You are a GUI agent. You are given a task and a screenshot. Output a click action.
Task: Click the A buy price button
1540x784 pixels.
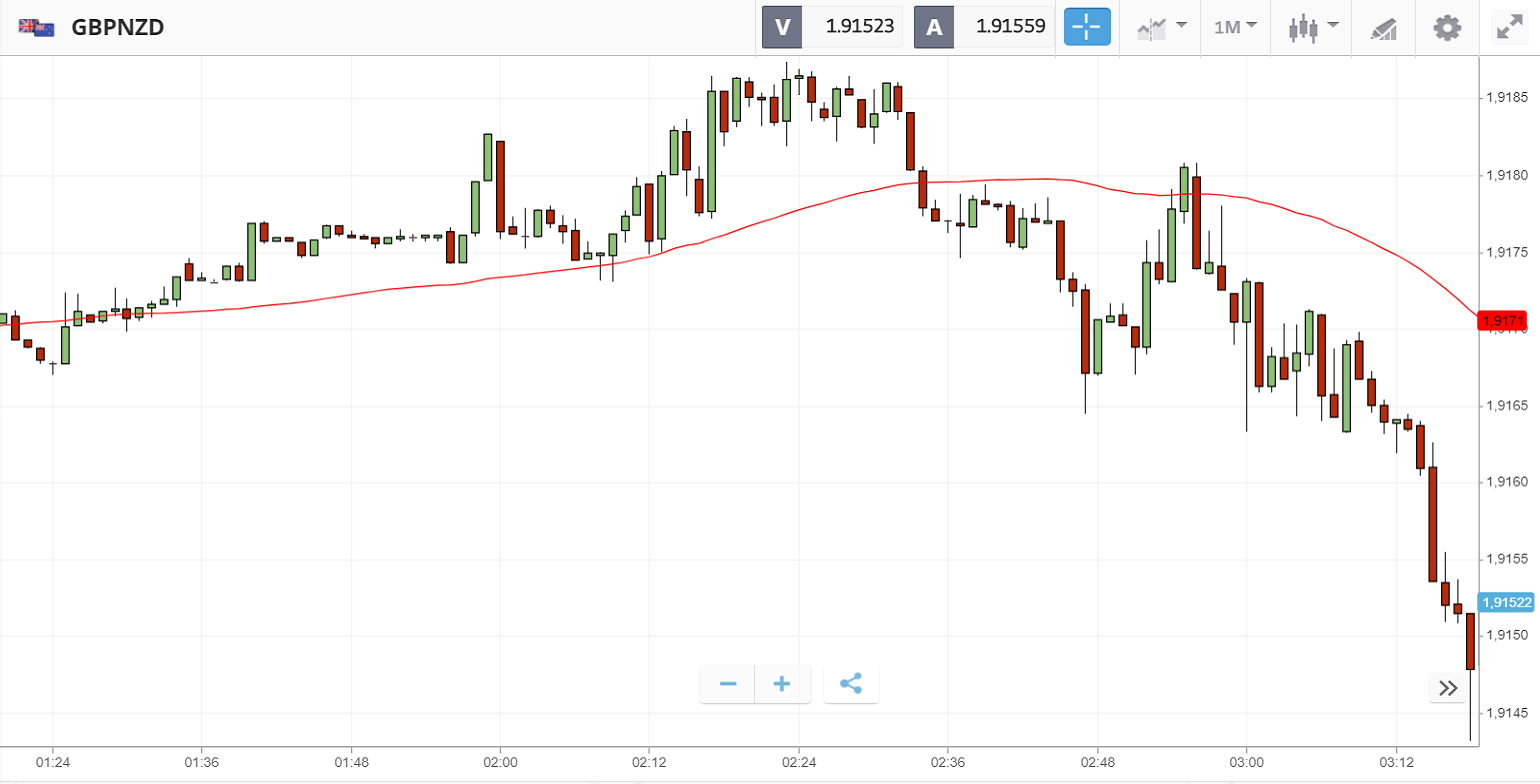[984, 27]
